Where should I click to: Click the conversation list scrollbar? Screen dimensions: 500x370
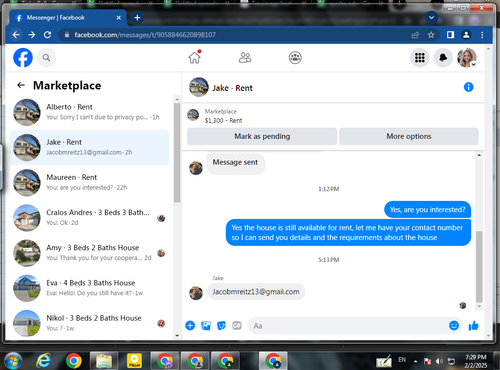[x=177, y=153]
